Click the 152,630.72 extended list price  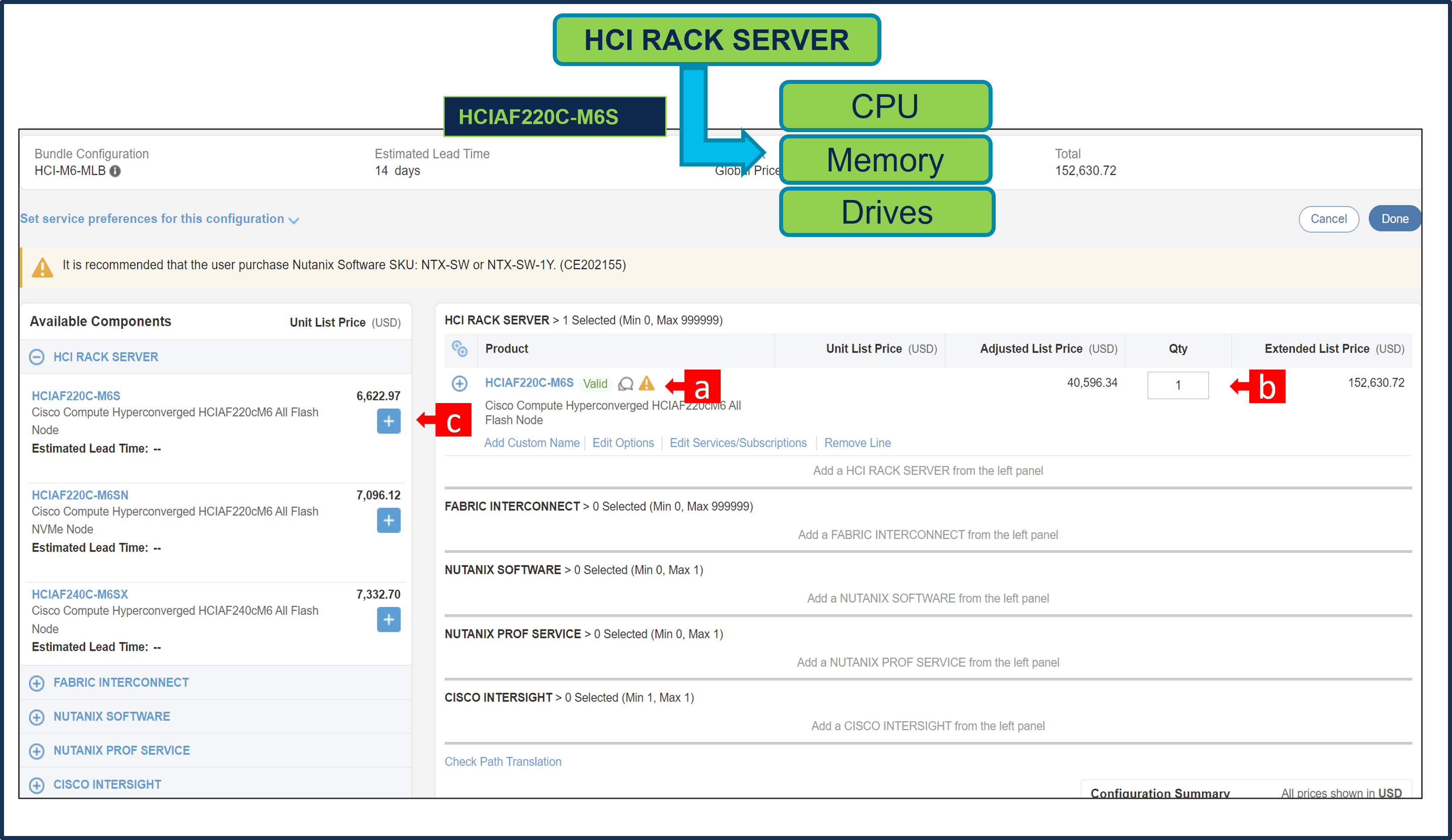(1376, 383)
